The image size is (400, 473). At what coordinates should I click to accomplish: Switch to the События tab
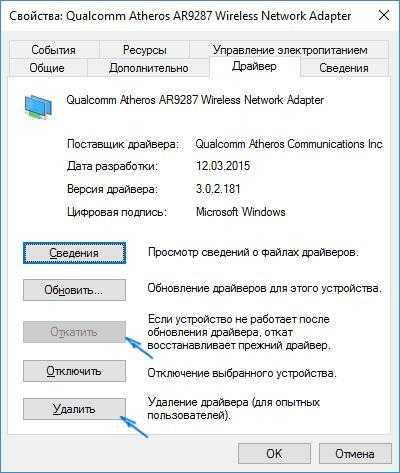click(x=54, y=50)
